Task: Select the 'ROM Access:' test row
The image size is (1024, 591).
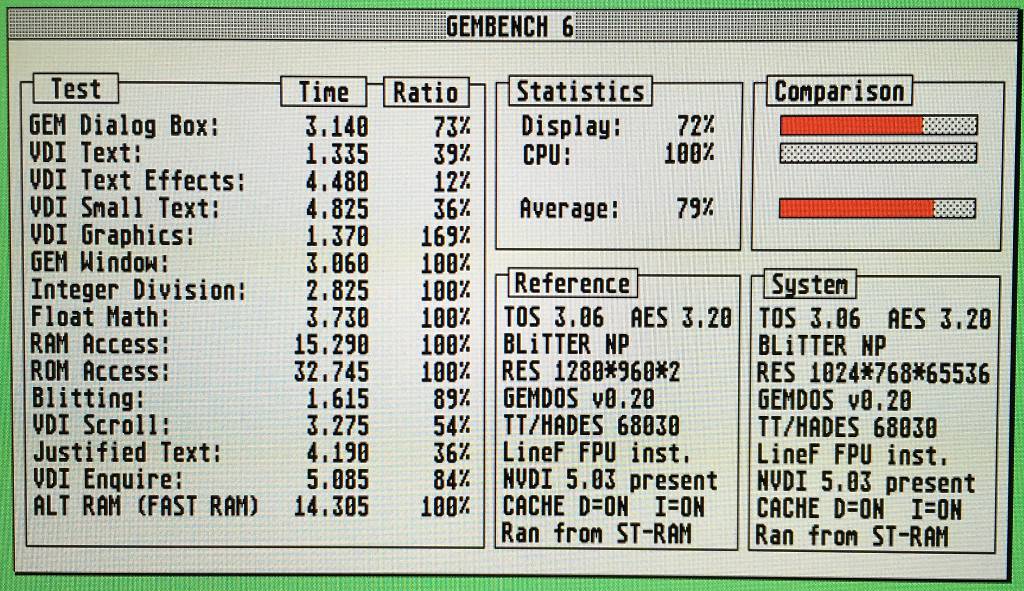Action: pos(250,372)
